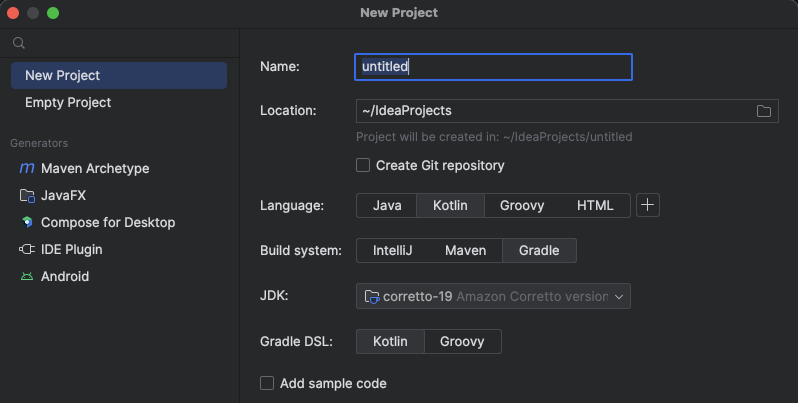The width and height of the screenshot is (798, 403).
Task: Click the JavaFX generator icon
Action: point(27,195)
